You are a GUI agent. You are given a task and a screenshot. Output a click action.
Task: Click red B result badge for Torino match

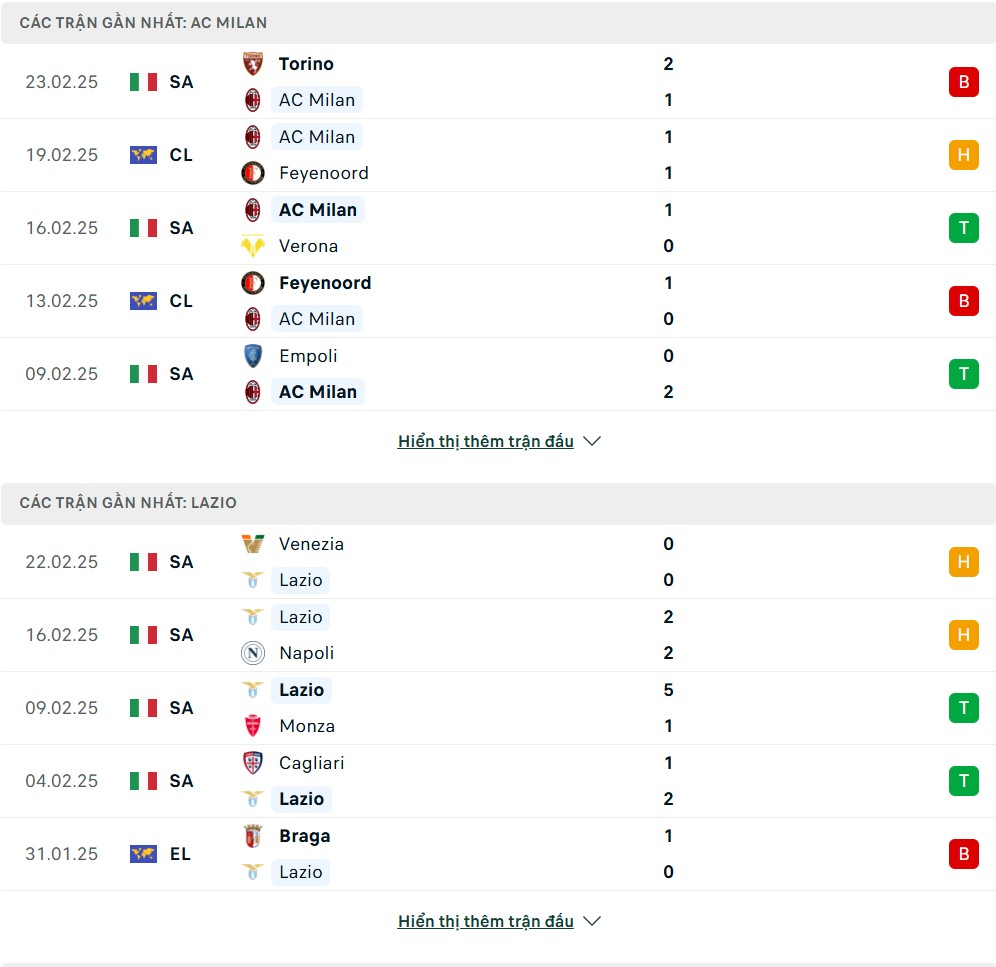click(963, 82)
